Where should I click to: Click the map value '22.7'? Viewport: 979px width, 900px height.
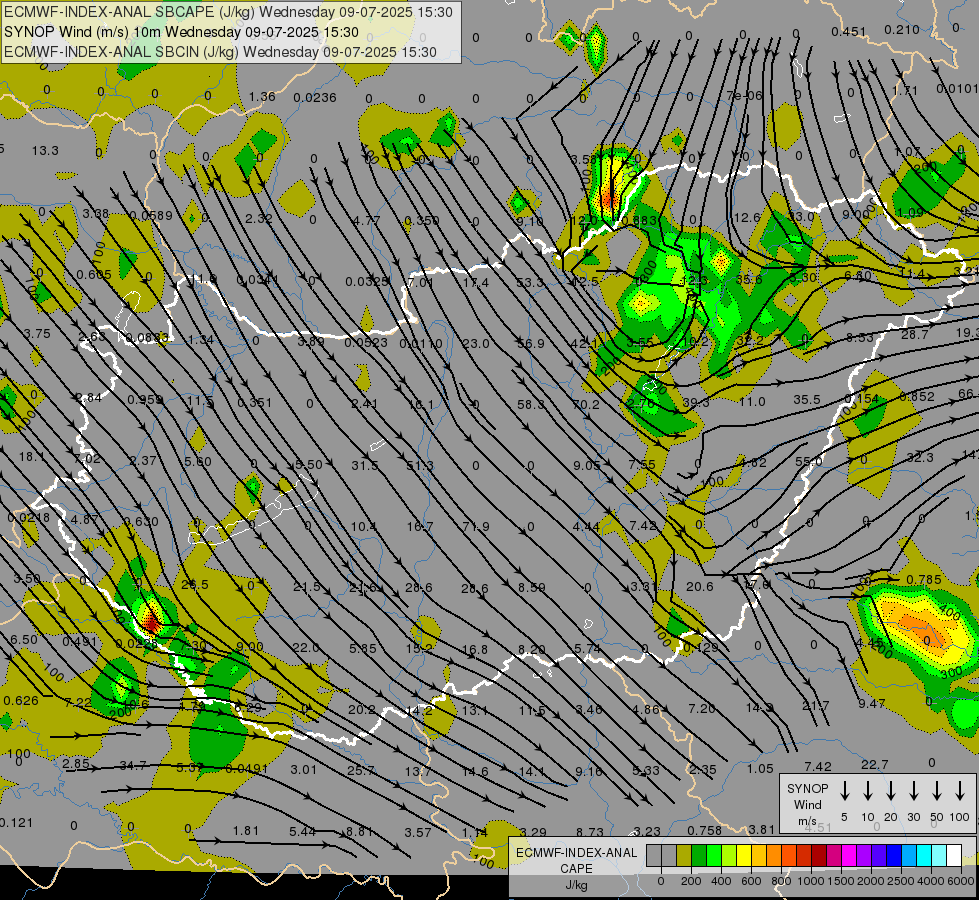(x=874, y=764)
